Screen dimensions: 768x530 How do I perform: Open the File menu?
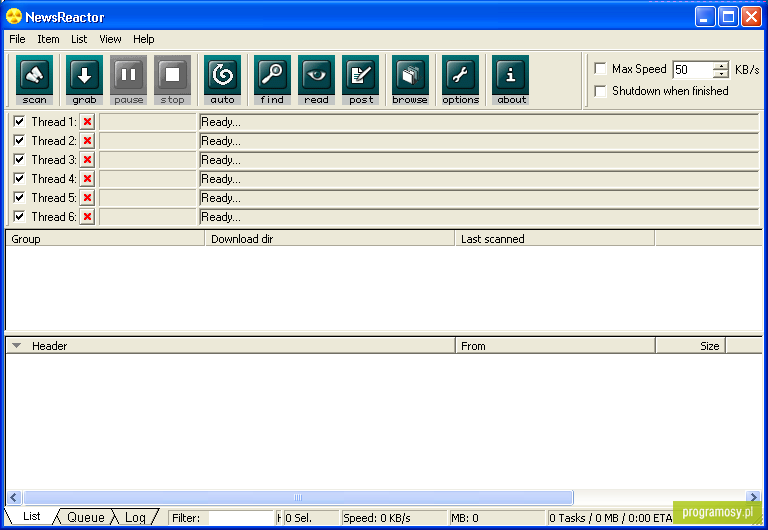[x=17, y=39]
